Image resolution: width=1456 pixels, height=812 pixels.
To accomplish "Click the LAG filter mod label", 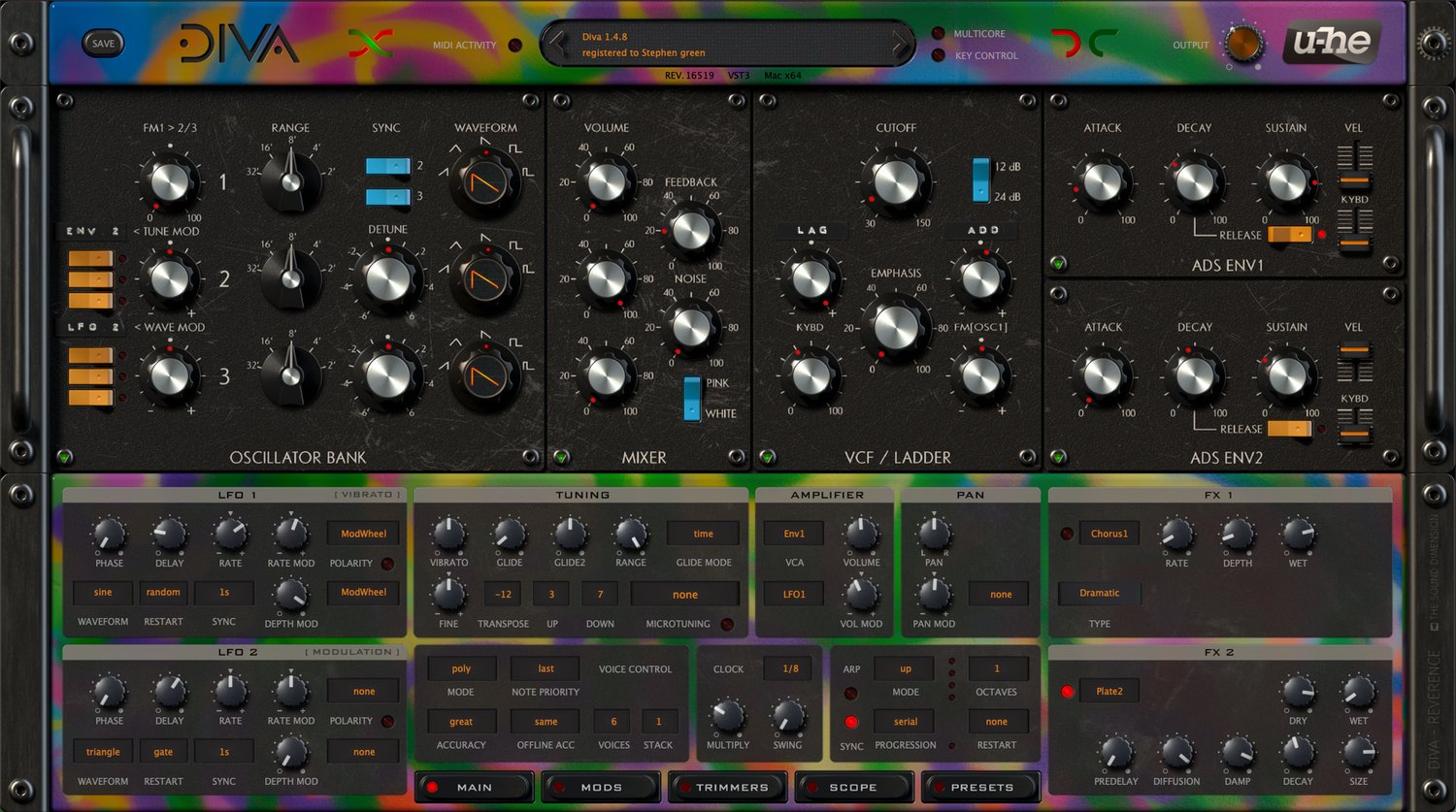I will click(x=811, y=230).
